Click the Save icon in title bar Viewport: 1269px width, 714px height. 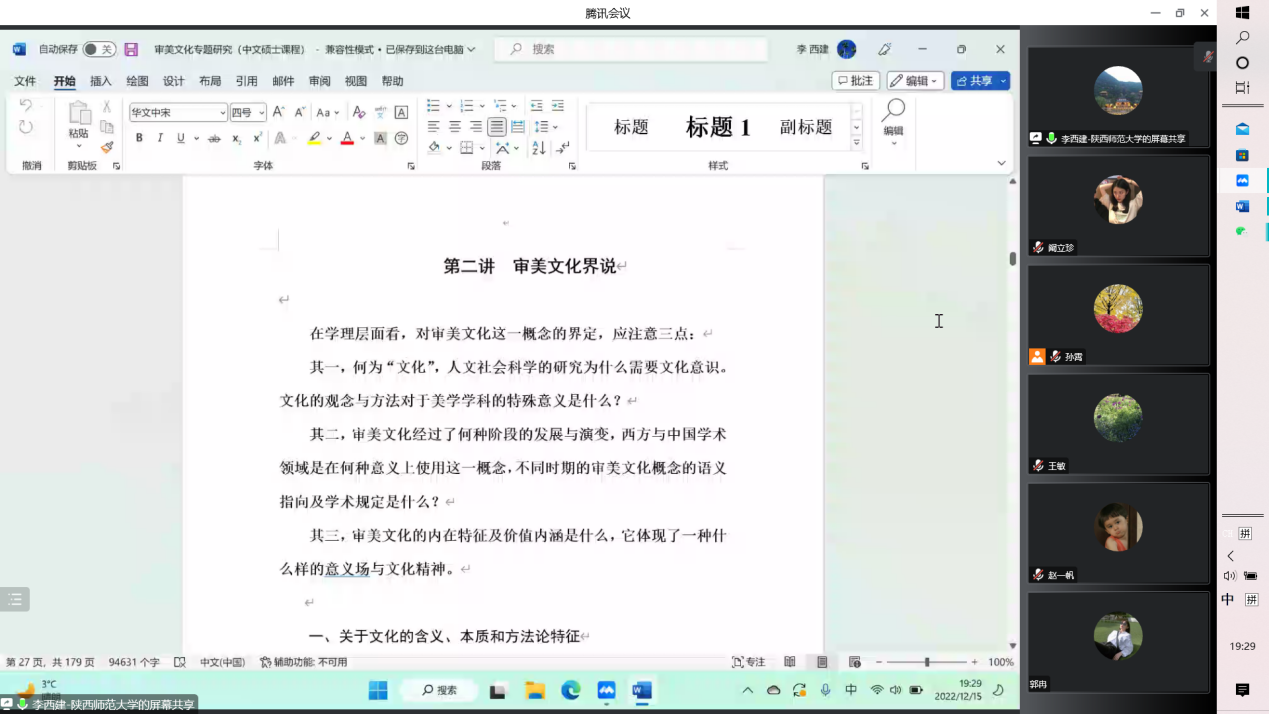tap(131, 49)
